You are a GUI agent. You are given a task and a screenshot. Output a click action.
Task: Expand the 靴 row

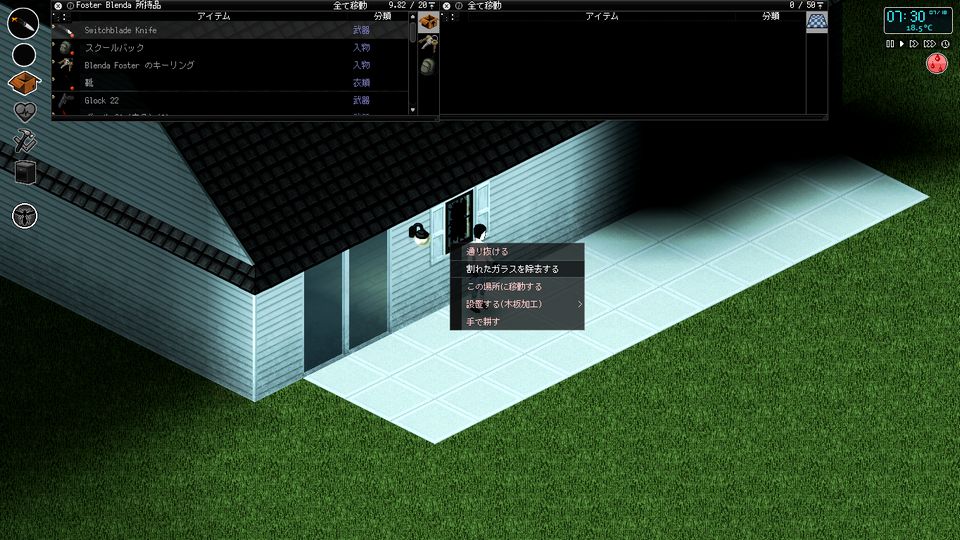pos(54,80)
